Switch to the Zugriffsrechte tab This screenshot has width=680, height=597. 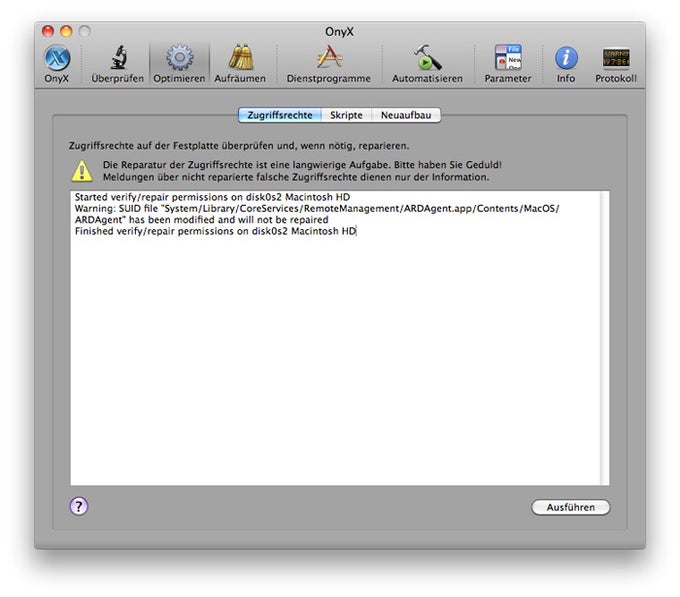pos(280,115)
